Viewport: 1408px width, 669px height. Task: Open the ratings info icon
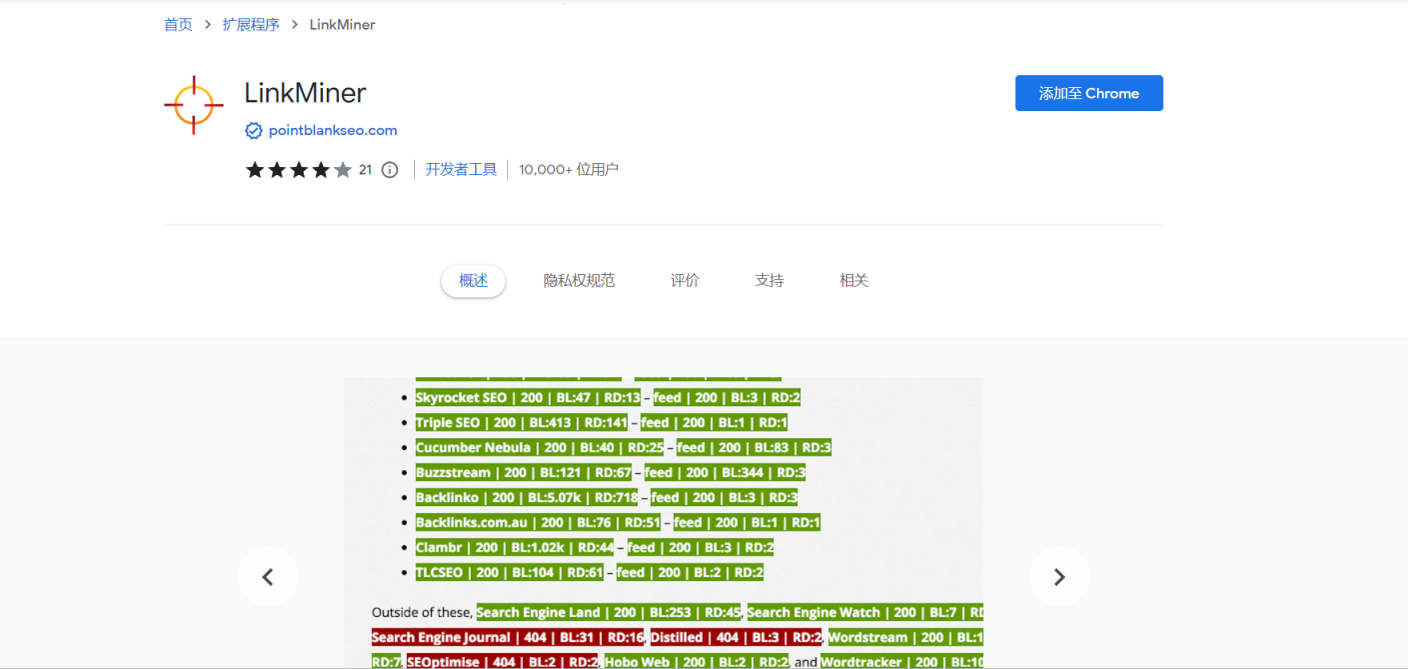click(x=389, y=169)
